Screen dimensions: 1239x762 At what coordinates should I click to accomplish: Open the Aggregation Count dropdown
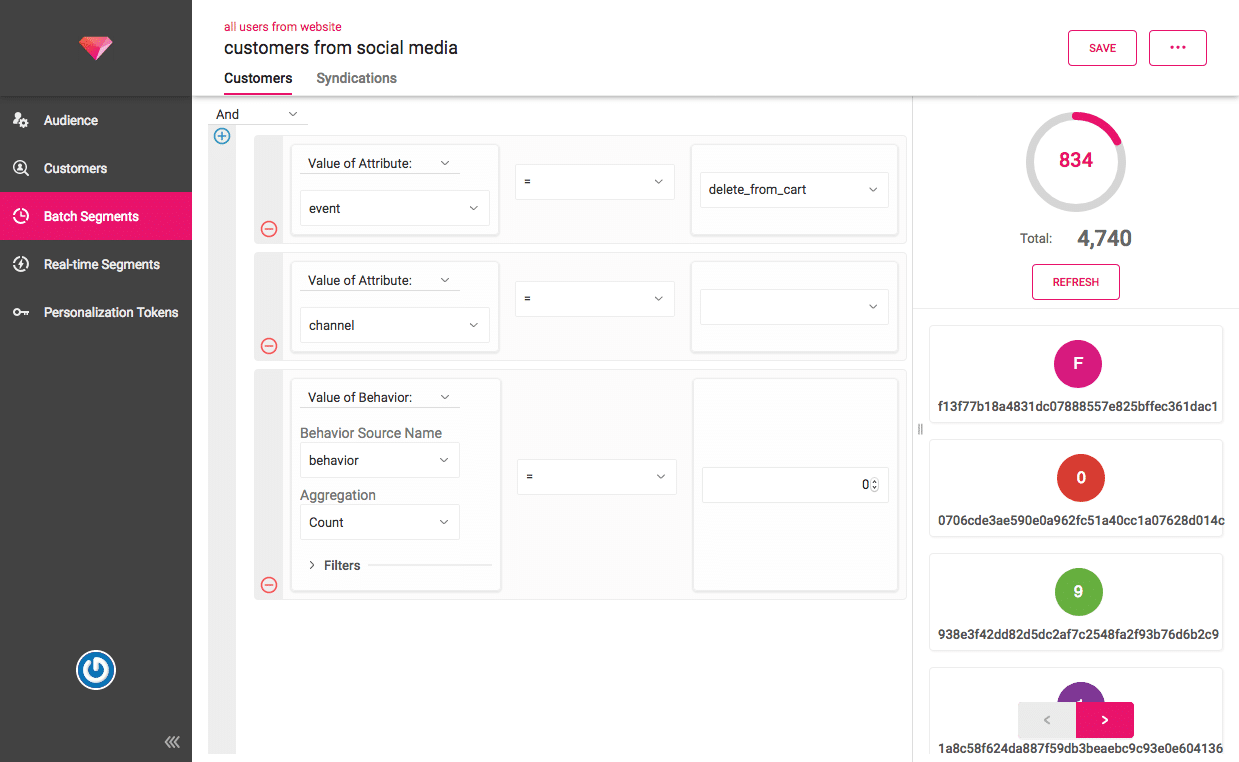[x=380, y=522]
